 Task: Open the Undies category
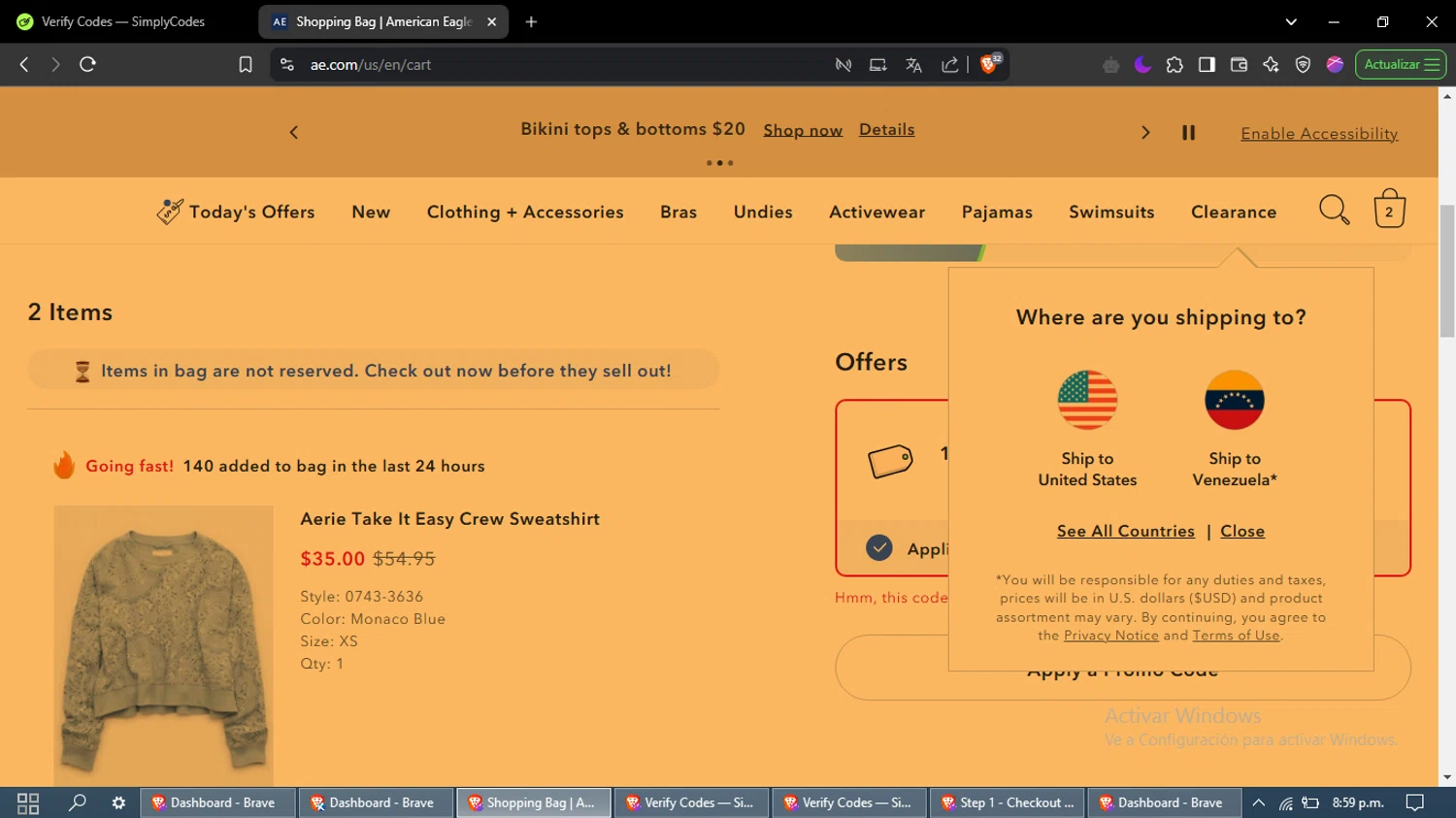763,212
